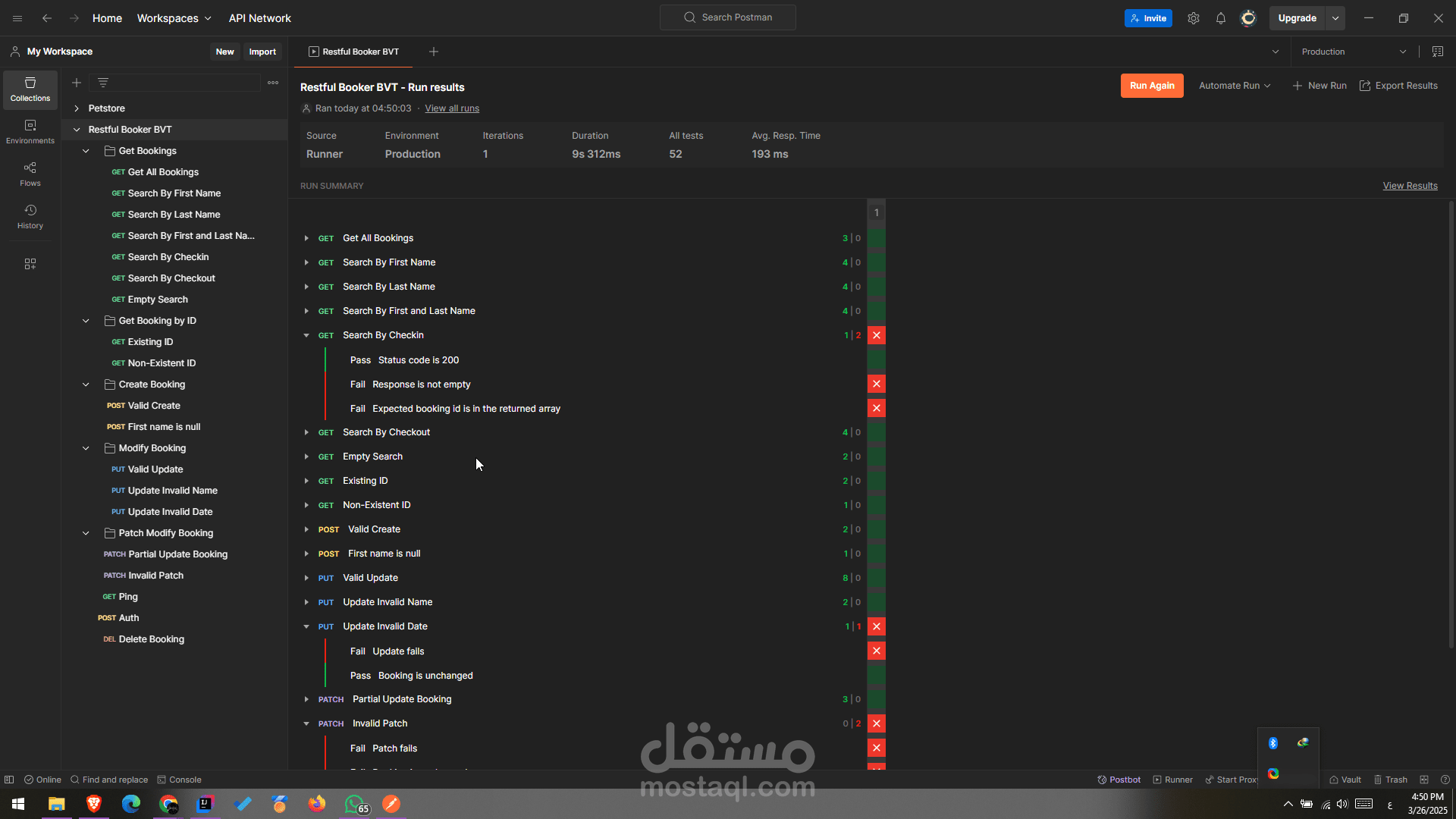Collapse the Get Bookings folder
This screenshot has width=1456, height=819.
click(x=86, y=151)
